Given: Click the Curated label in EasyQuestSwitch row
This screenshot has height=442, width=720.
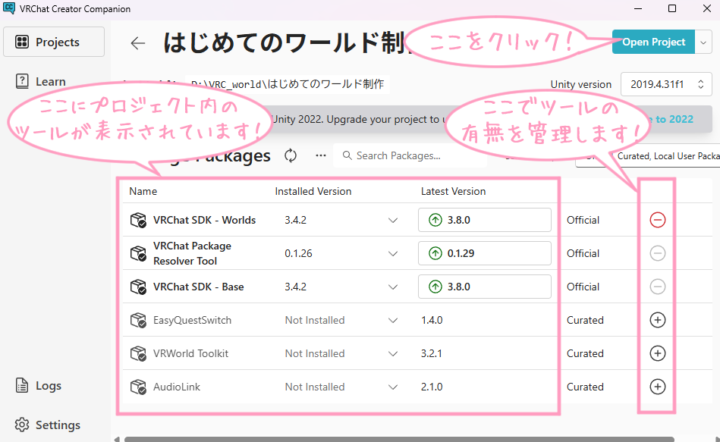Looking at the screenshot, I should tap(585, 320).
